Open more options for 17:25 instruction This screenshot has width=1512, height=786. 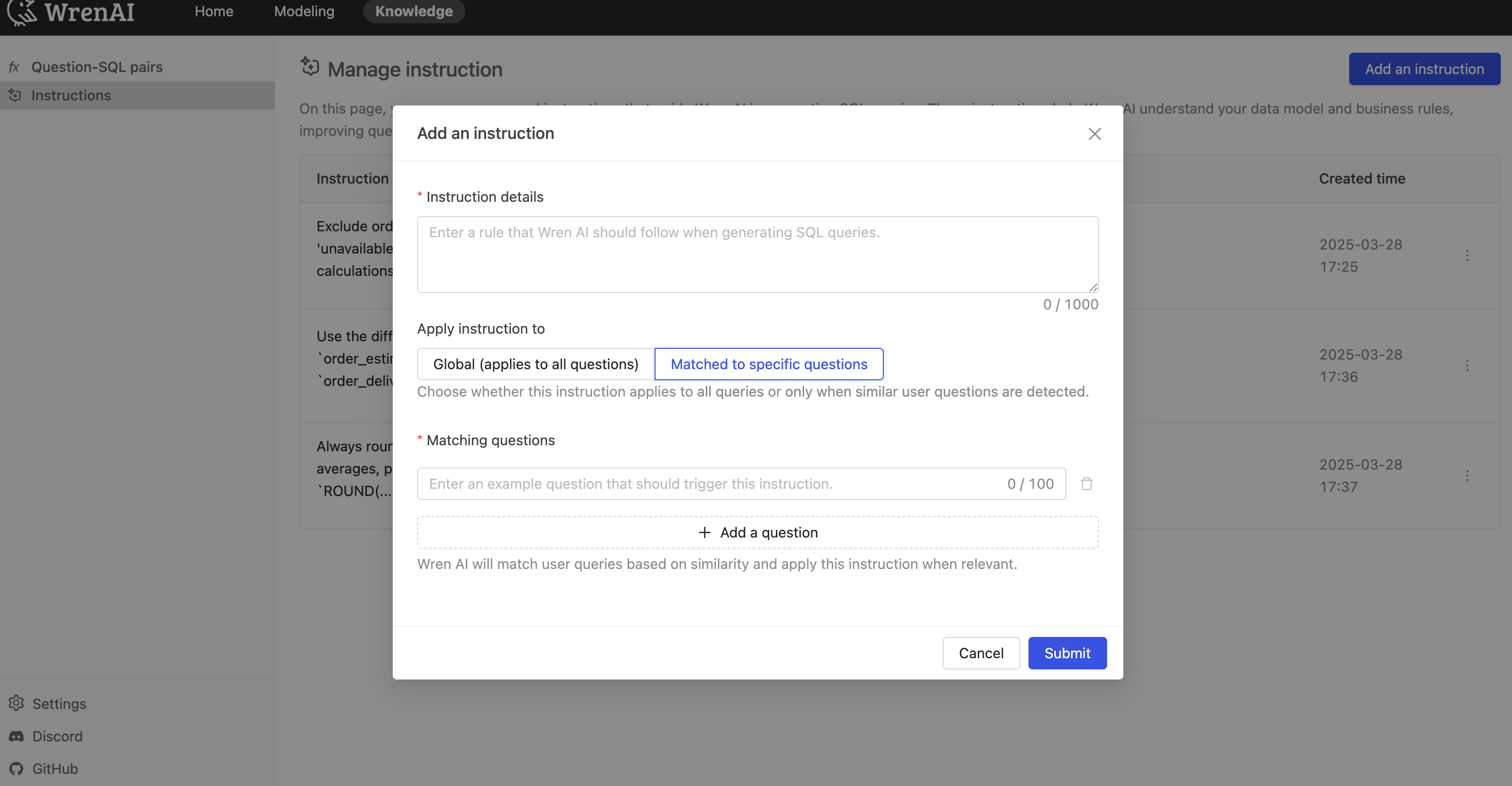pyautogui.click(x=1467, y=256)
